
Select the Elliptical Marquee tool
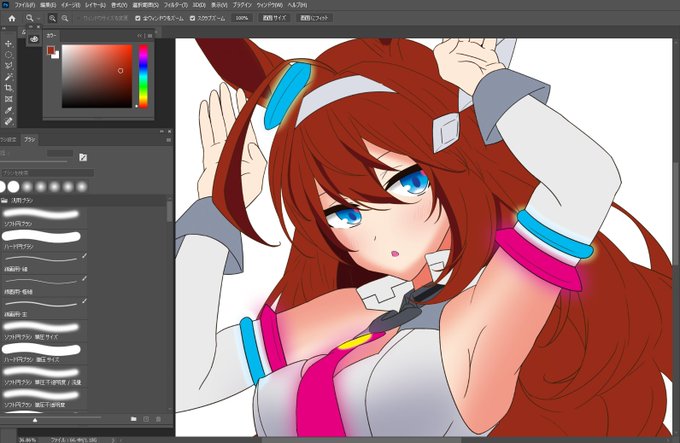(x=8, y=55)
